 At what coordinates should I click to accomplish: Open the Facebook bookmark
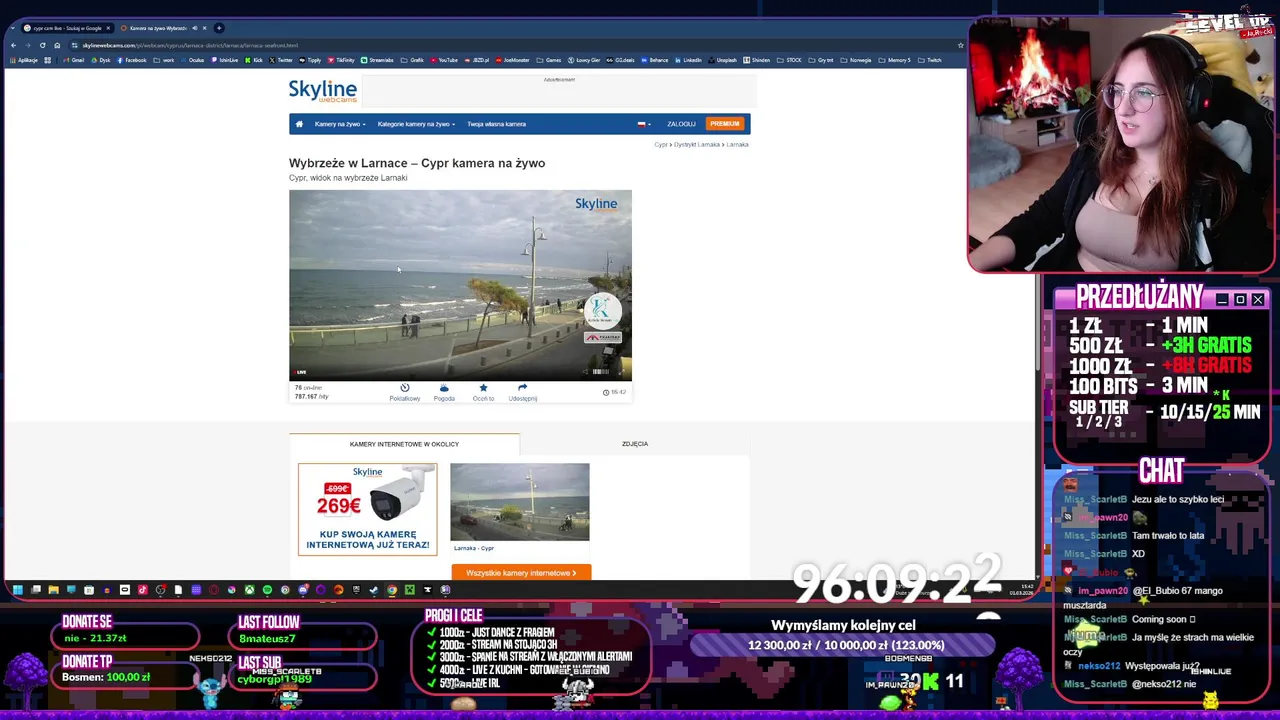(x=132, y=60)
